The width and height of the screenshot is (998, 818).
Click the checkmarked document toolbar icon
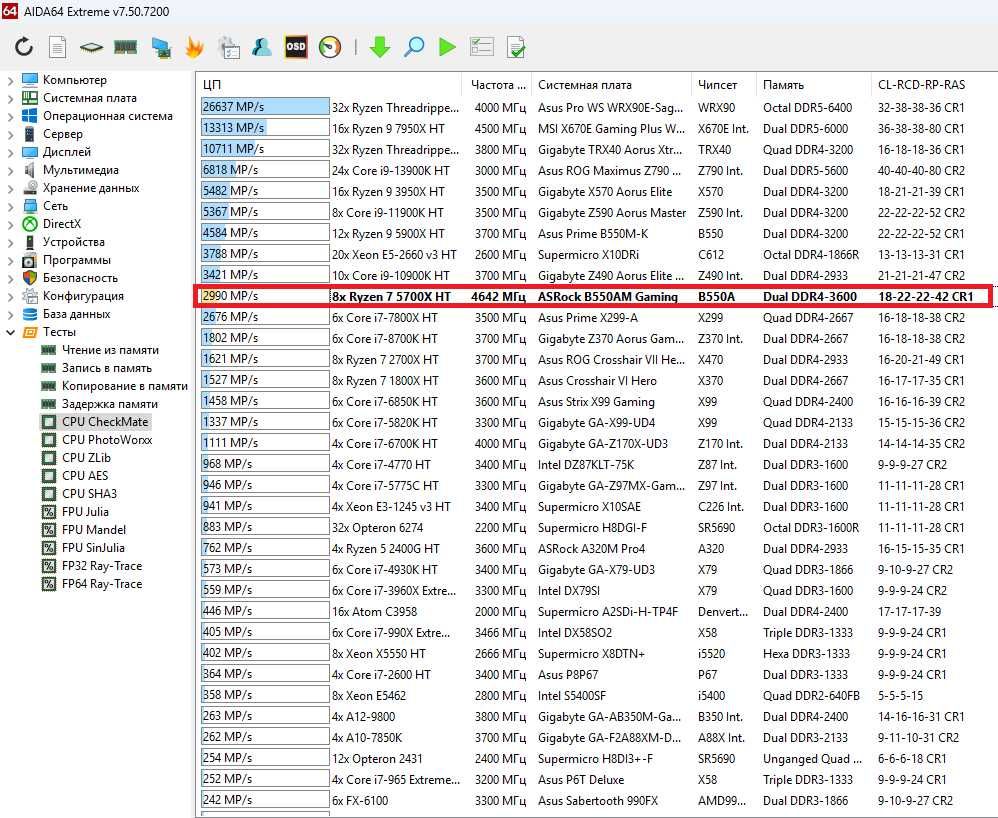click(516, 46)
